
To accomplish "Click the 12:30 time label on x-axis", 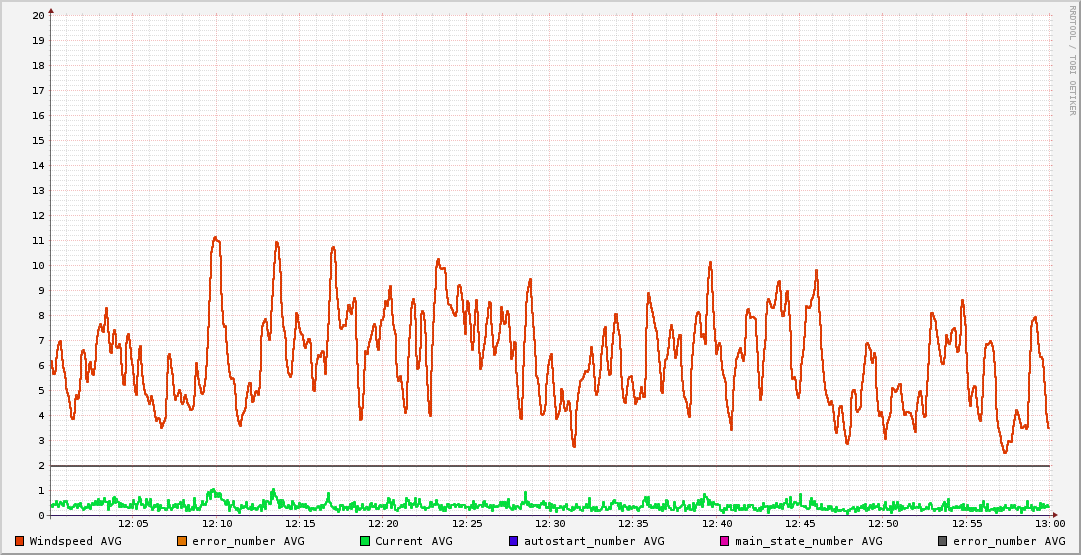I will 550,523.
